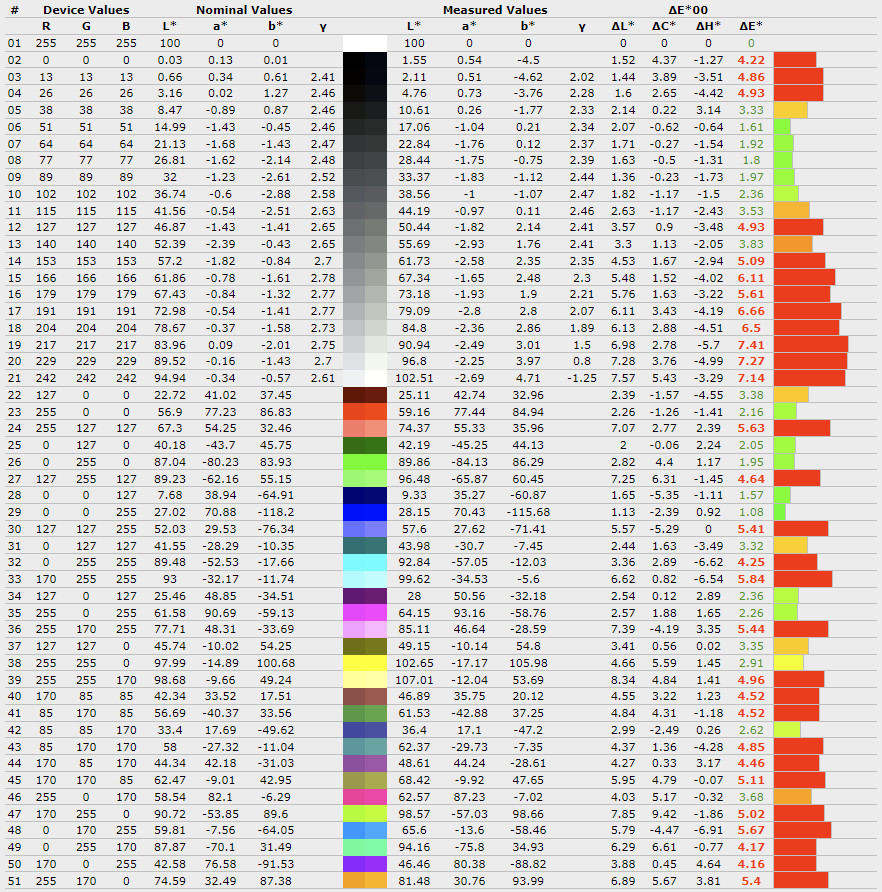The width and height of the screenshot is (882, 892).
Task: Click the 'ΔC*' column header
Action: pyautogui.click(x=663, y=26)
